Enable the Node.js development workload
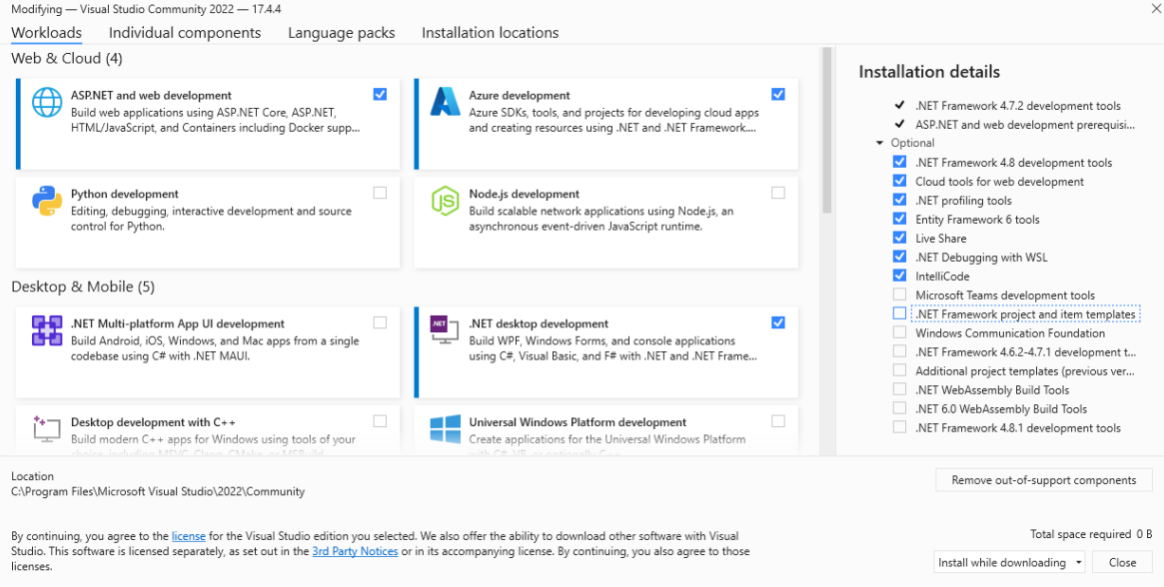Viewport: 1164px width, 587px height. coord(778,193)
